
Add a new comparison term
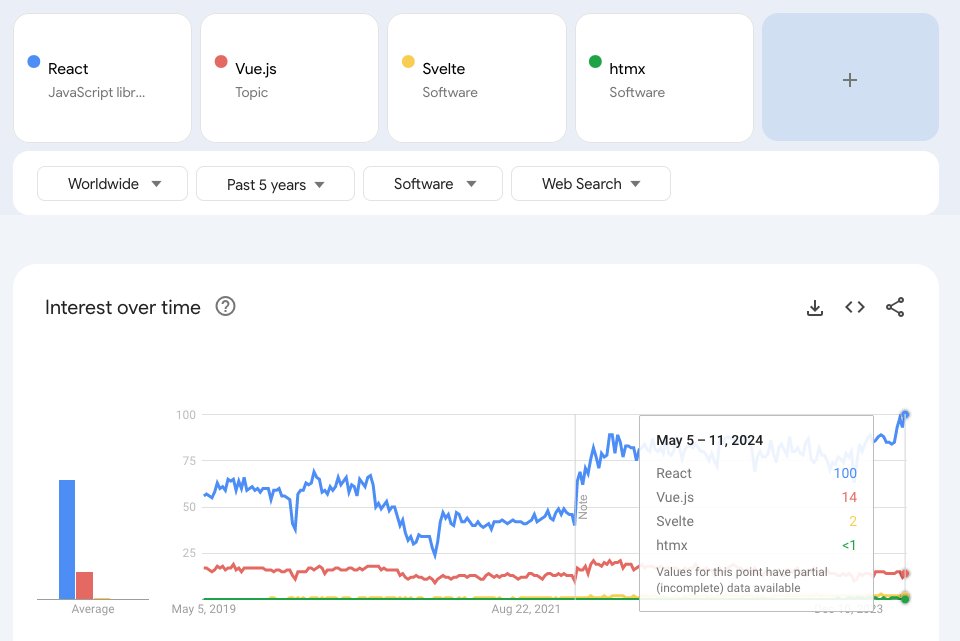coord(850,78)
